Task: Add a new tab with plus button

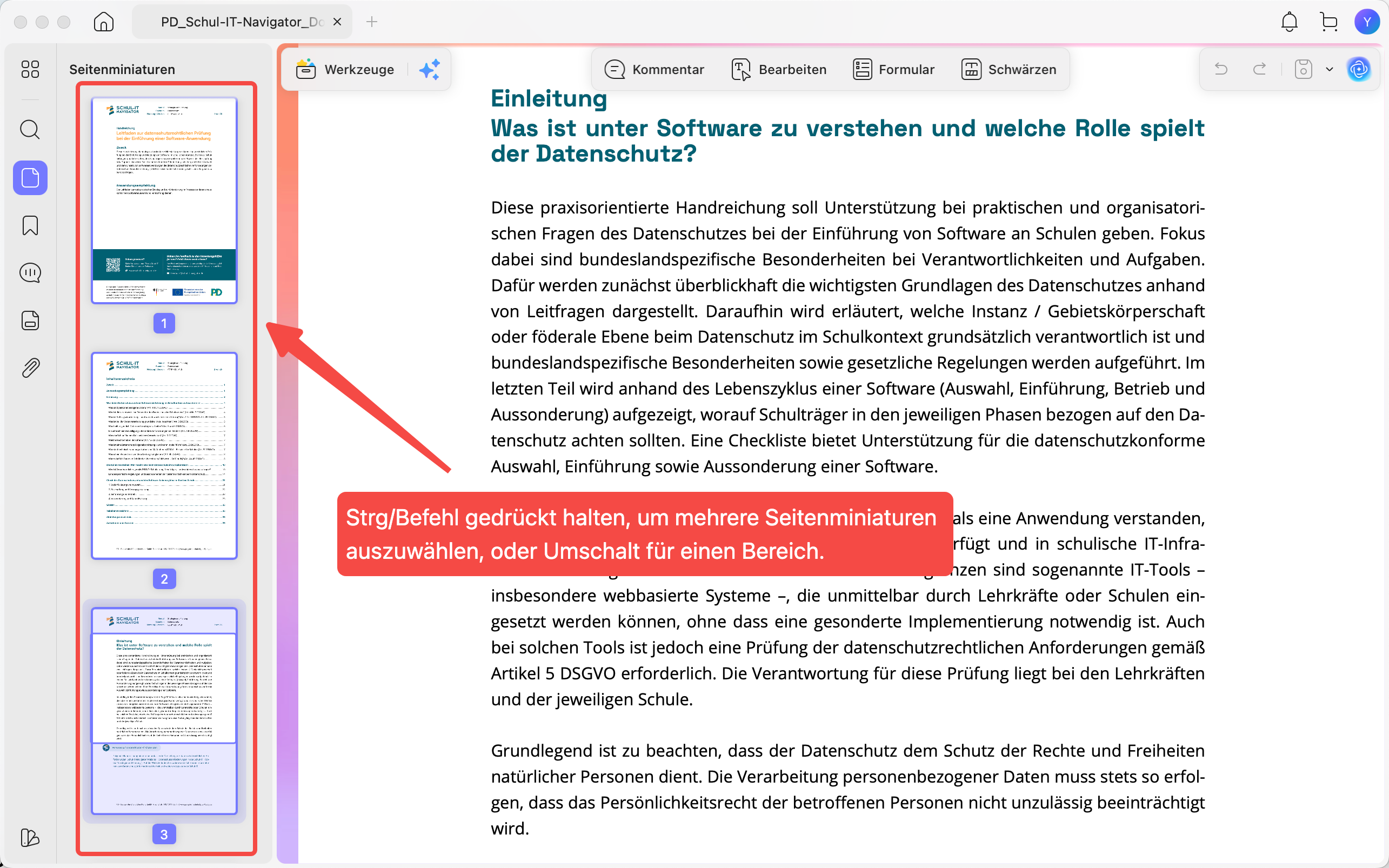Action: pos(372,22)
